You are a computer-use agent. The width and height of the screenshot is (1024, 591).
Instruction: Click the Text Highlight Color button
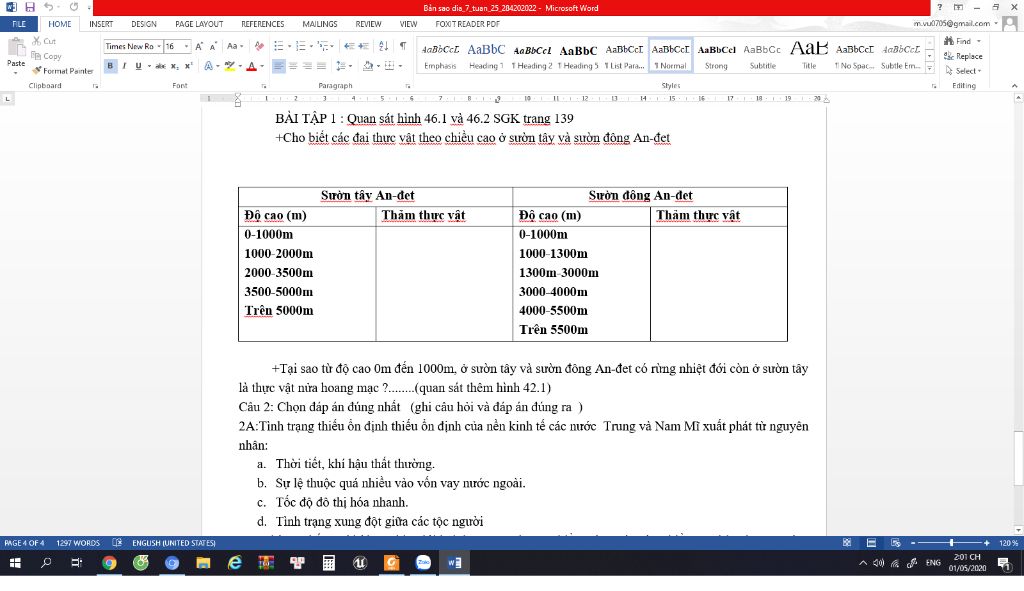click(229, 66)
